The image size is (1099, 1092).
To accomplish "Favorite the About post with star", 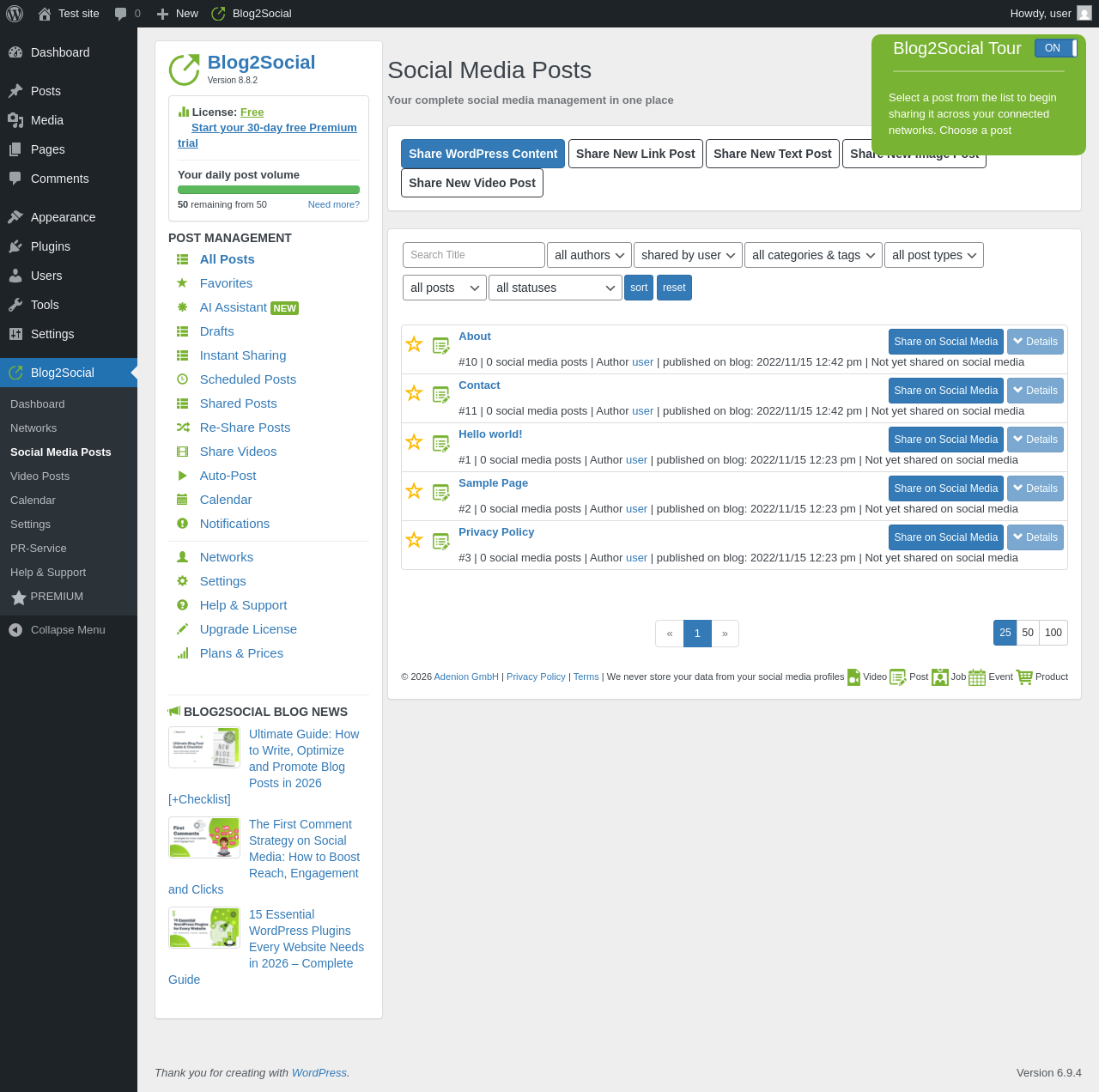I will point(414,344).
